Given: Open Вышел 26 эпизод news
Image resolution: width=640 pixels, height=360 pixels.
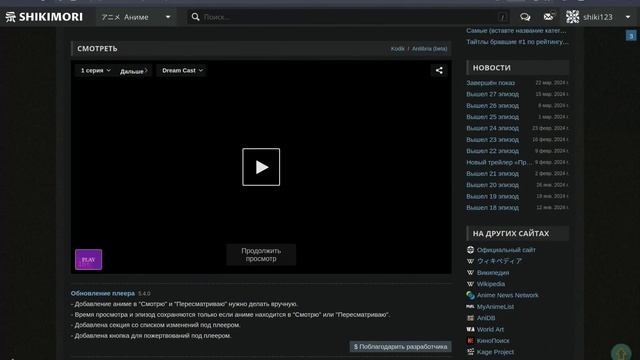Looking at the screenshot, I should pyautogui.click(x=493, y=105).
